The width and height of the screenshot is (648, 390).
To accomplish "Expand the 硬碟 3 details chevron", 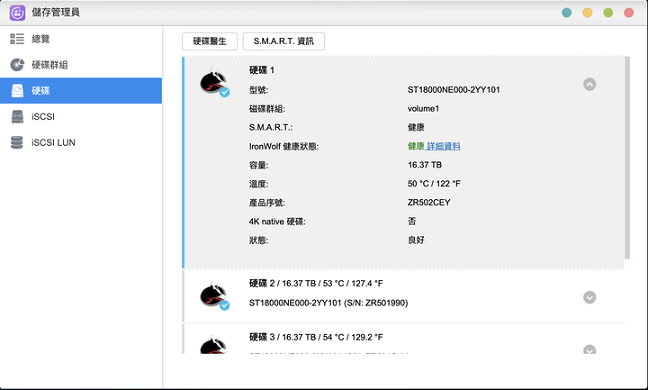I will [x=589, y=350].
